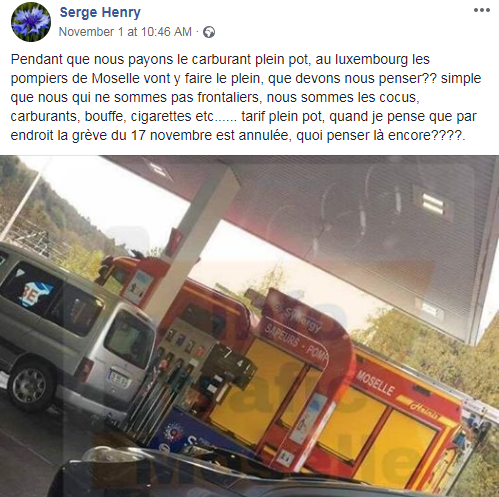
Task: Open the gas station photo attachment
Action: [249, 326]
